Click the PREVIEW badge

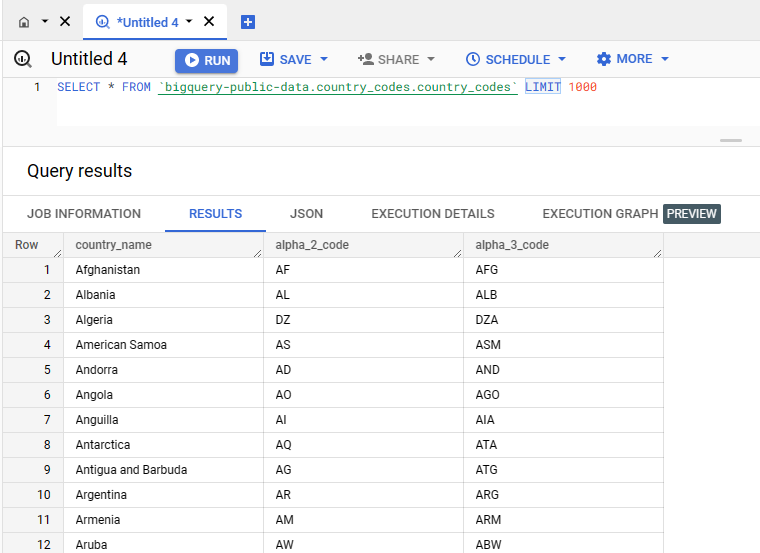coord(692,214)
